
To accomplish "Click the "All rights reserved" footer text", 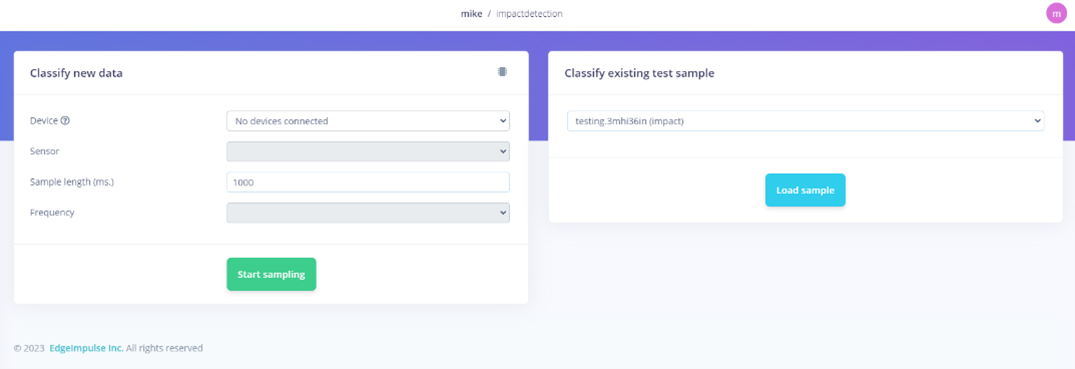I will (x=165, y=348).
